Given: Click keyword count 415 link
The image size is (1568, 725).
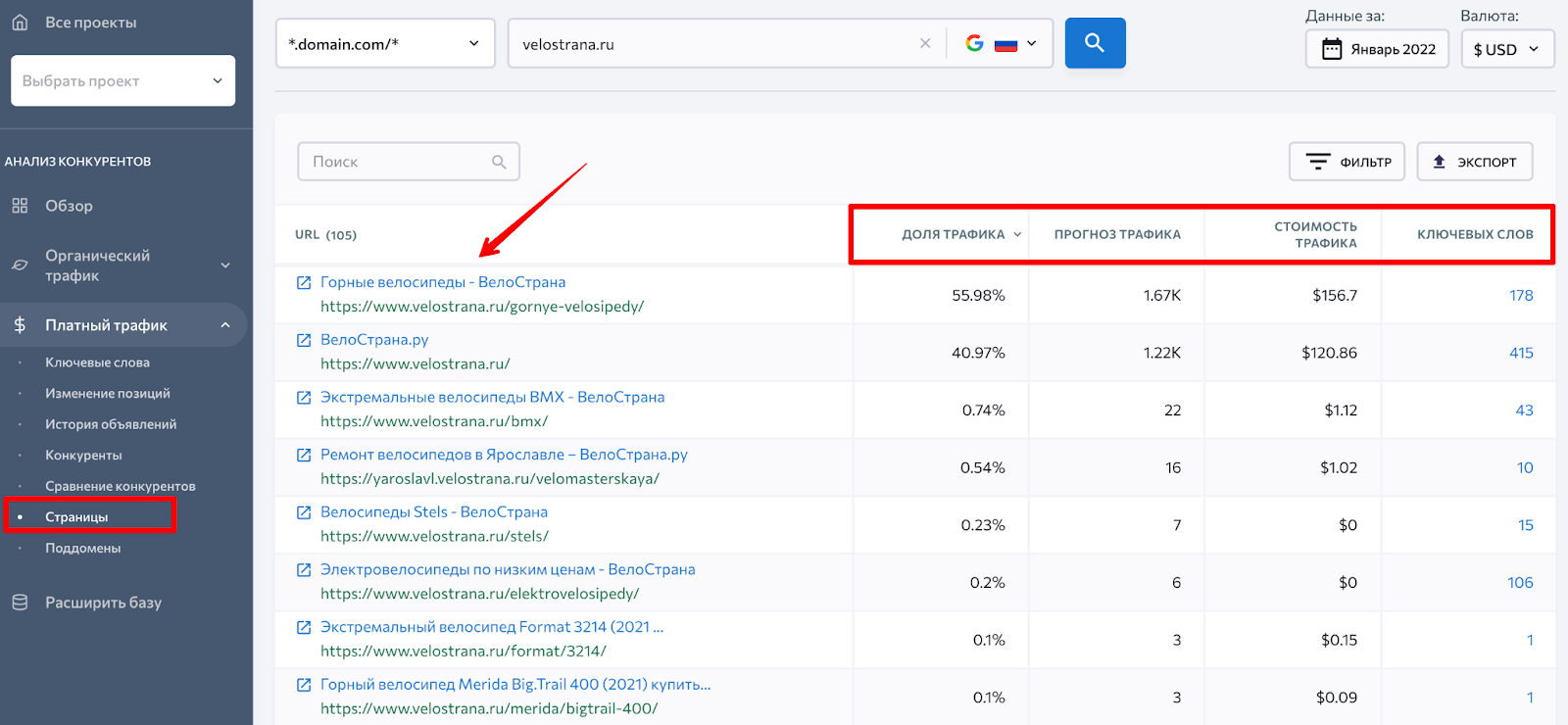Looking at the screenshot, I should pos(1521,353).
